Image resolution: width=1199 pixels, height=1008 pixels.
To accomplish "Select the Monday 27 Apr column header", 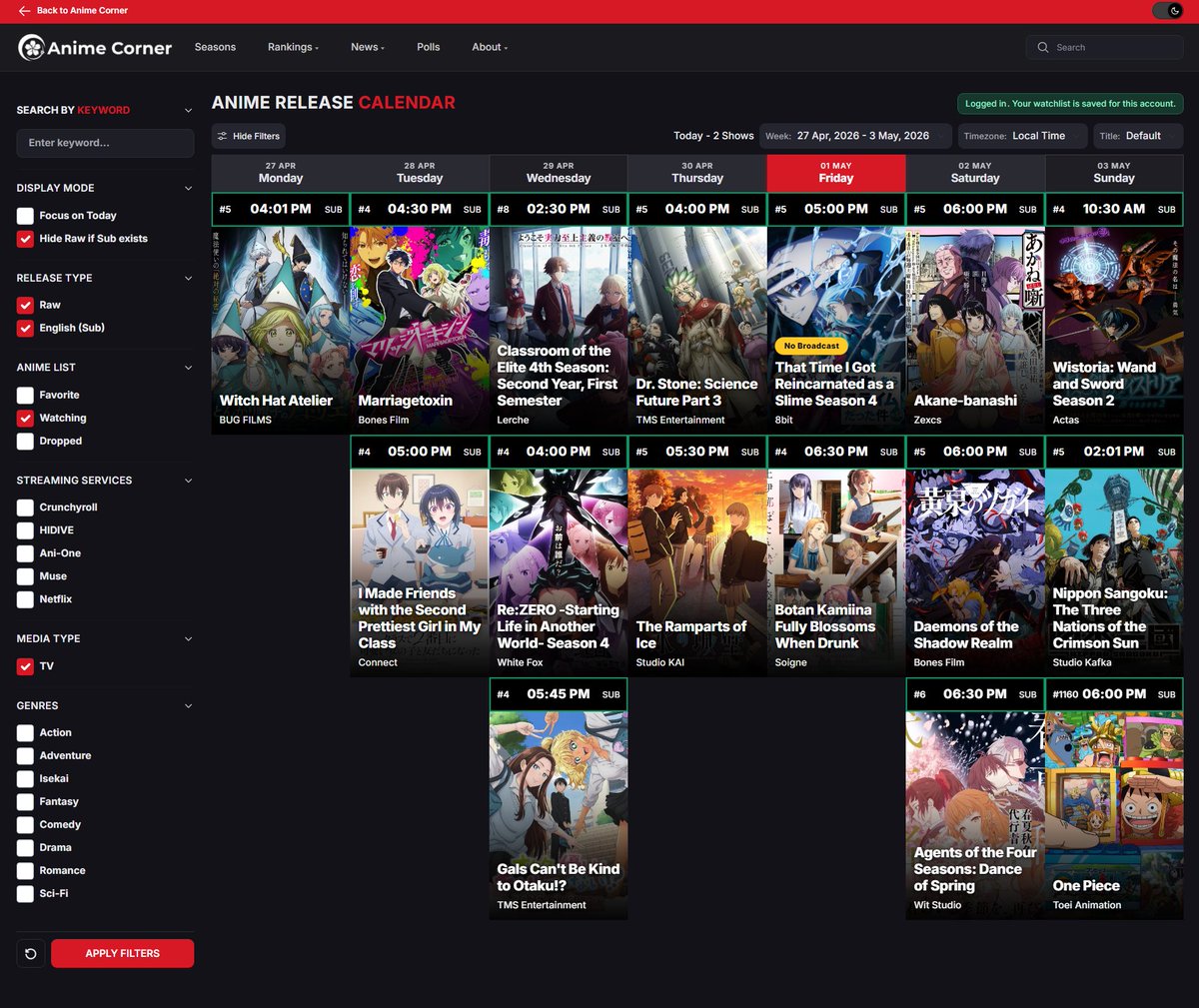I will click(x=281, y=173).
